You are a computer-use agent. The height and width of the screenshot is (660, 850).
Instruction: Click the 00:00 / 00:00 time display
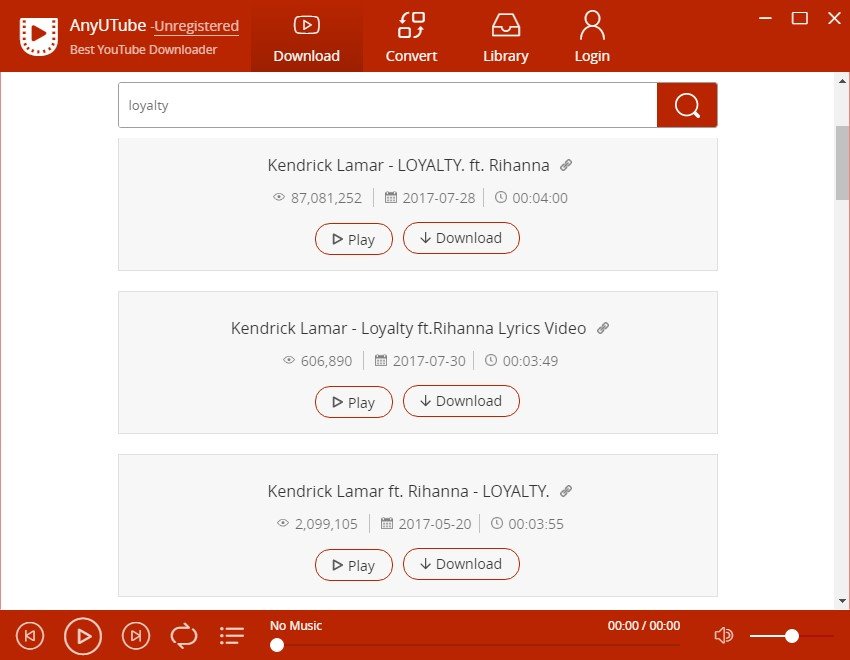coord(644,625)
